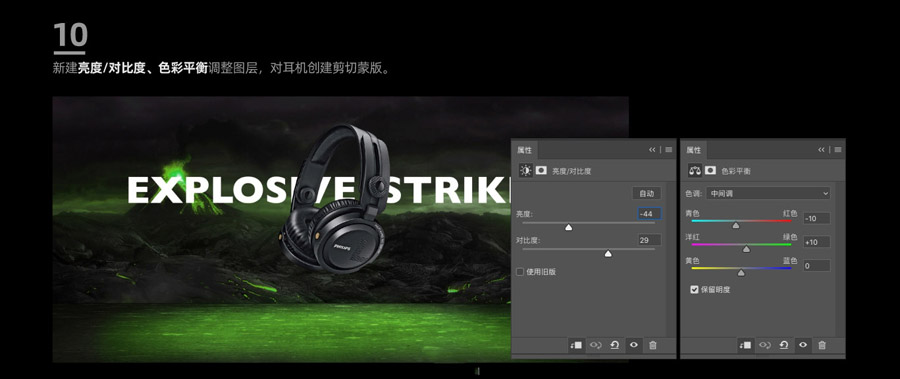
Task: Delete the Color Balance adjustment via trash icon
Action: 822,345
